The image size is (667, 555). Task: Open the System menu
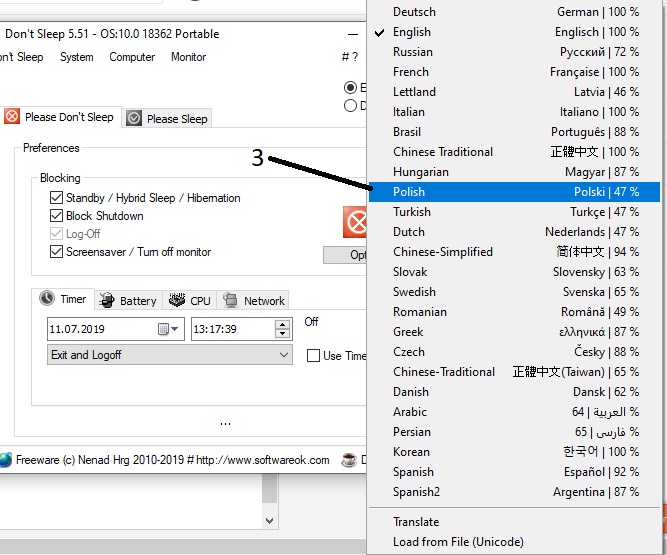coord(77,57)
